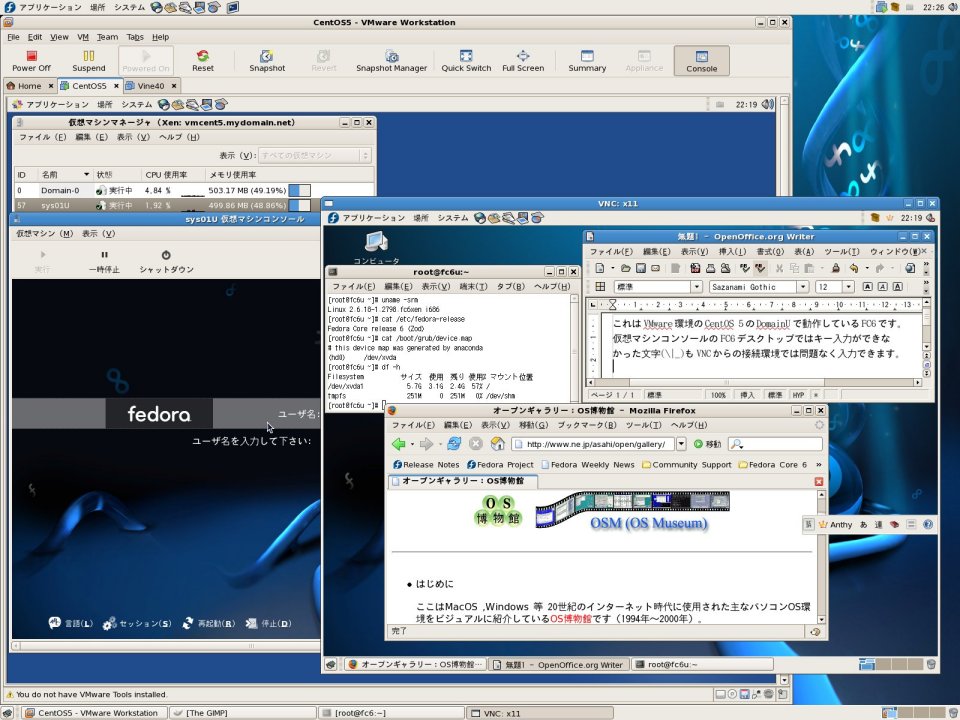Sort the VM list by the 名前 column
This screenshot has height=720, width=960.
point(64,174)
